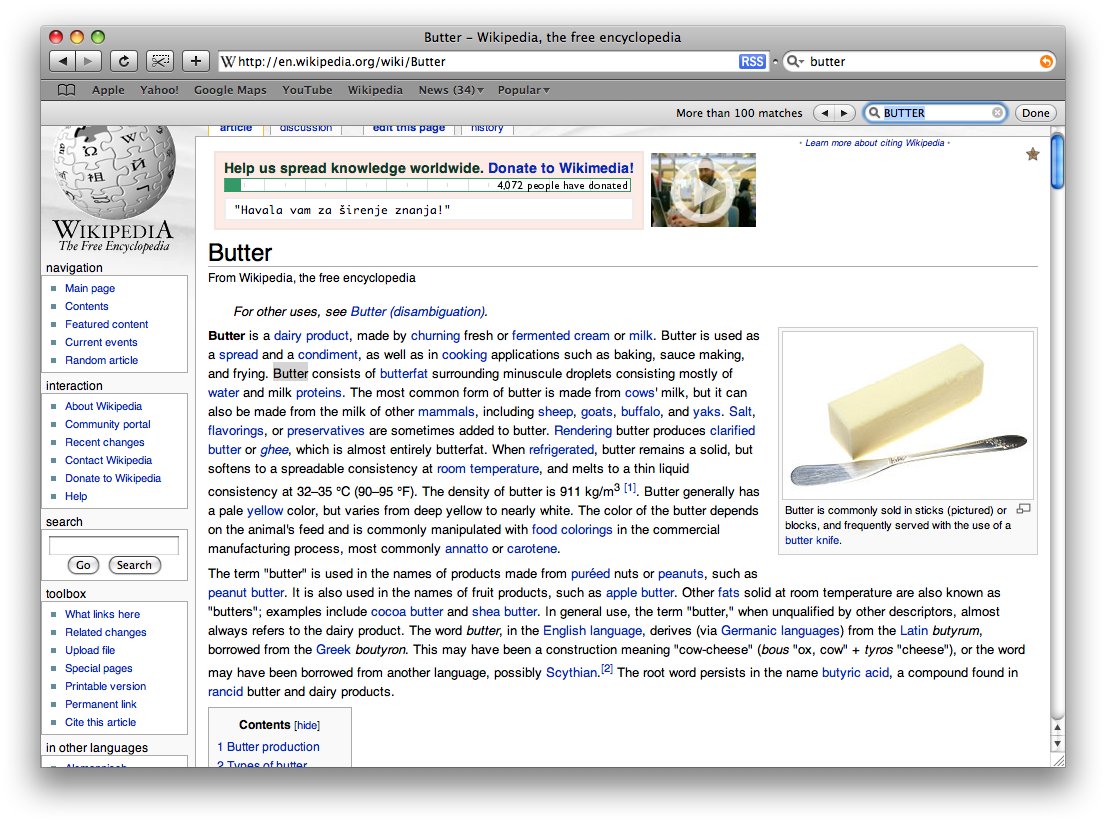Jump to 1 Butter production section
1106x823 pixels.
point(268,746)
